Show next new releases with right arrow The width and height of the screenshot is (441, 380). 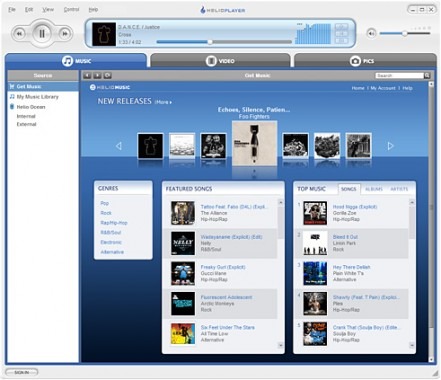[x=391, y=146]
